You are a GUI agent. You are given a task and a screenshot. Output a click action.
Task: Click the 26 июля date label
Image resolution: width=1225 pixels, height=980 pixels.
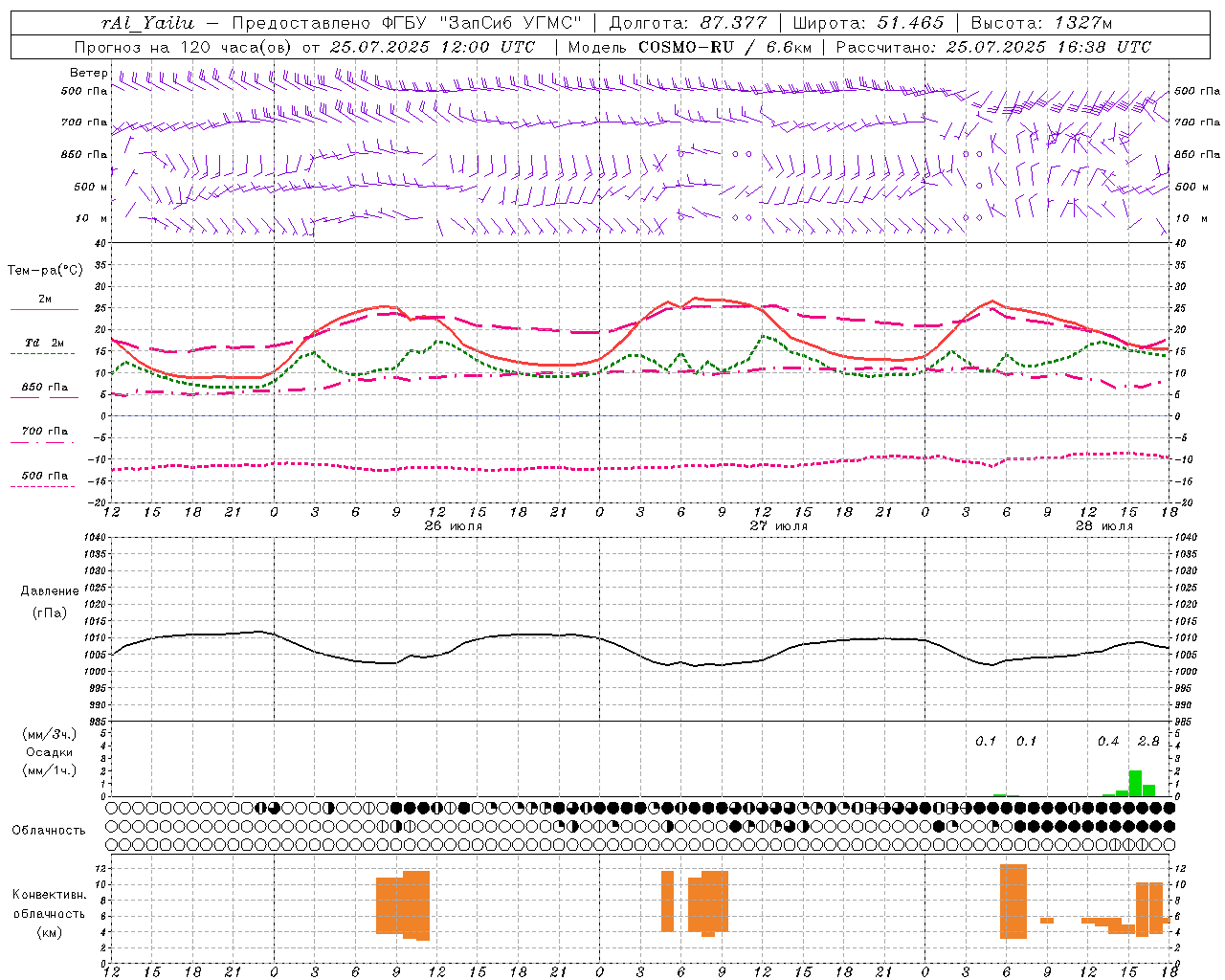[x=454, y=526]
